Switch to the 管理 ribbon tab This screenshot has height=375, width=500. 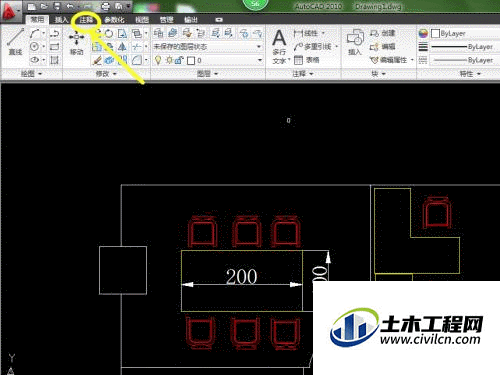[x=166, y=20]
